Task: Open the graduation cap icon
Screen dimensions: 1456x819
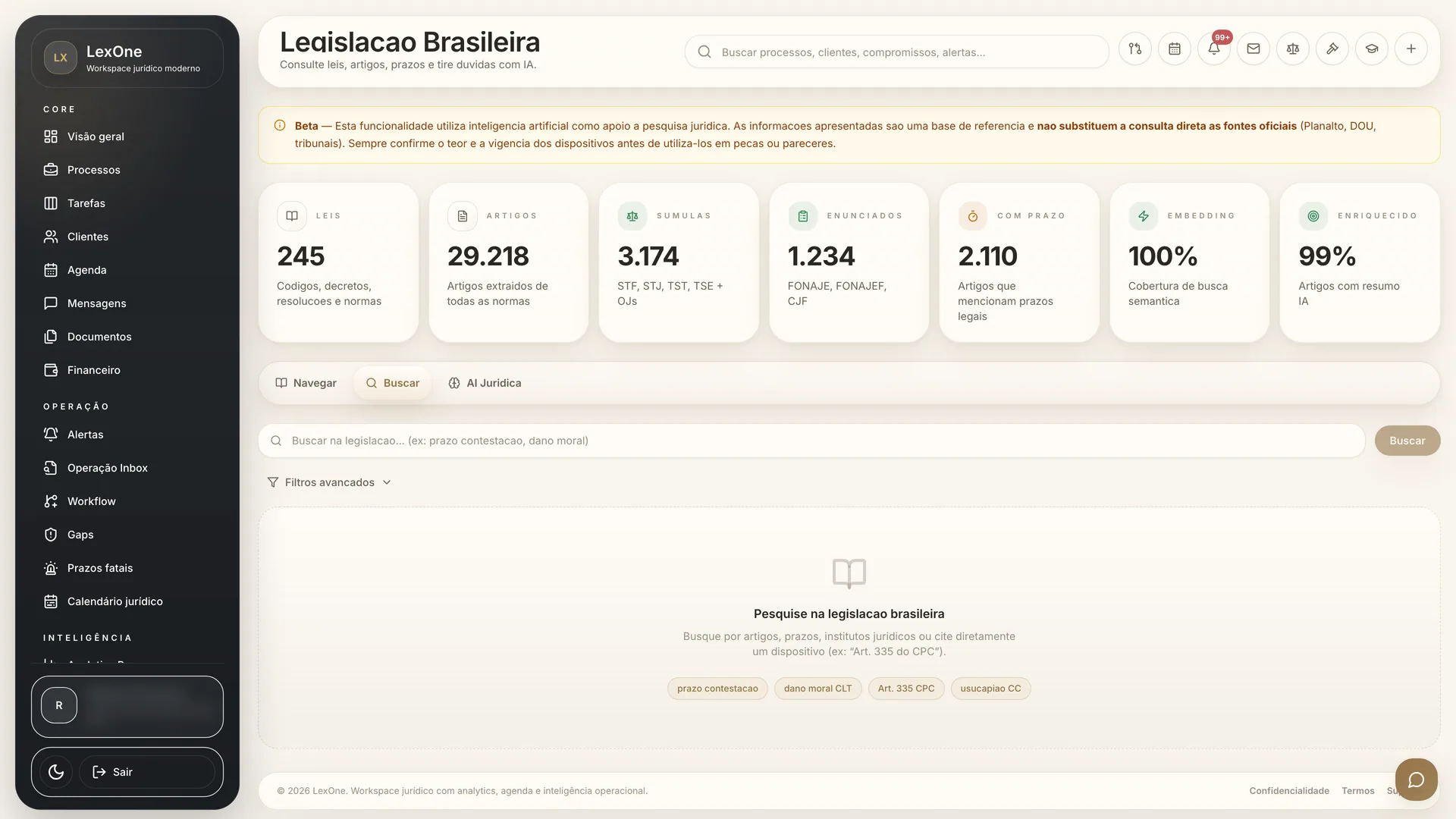Action: tap(1372, 49)
